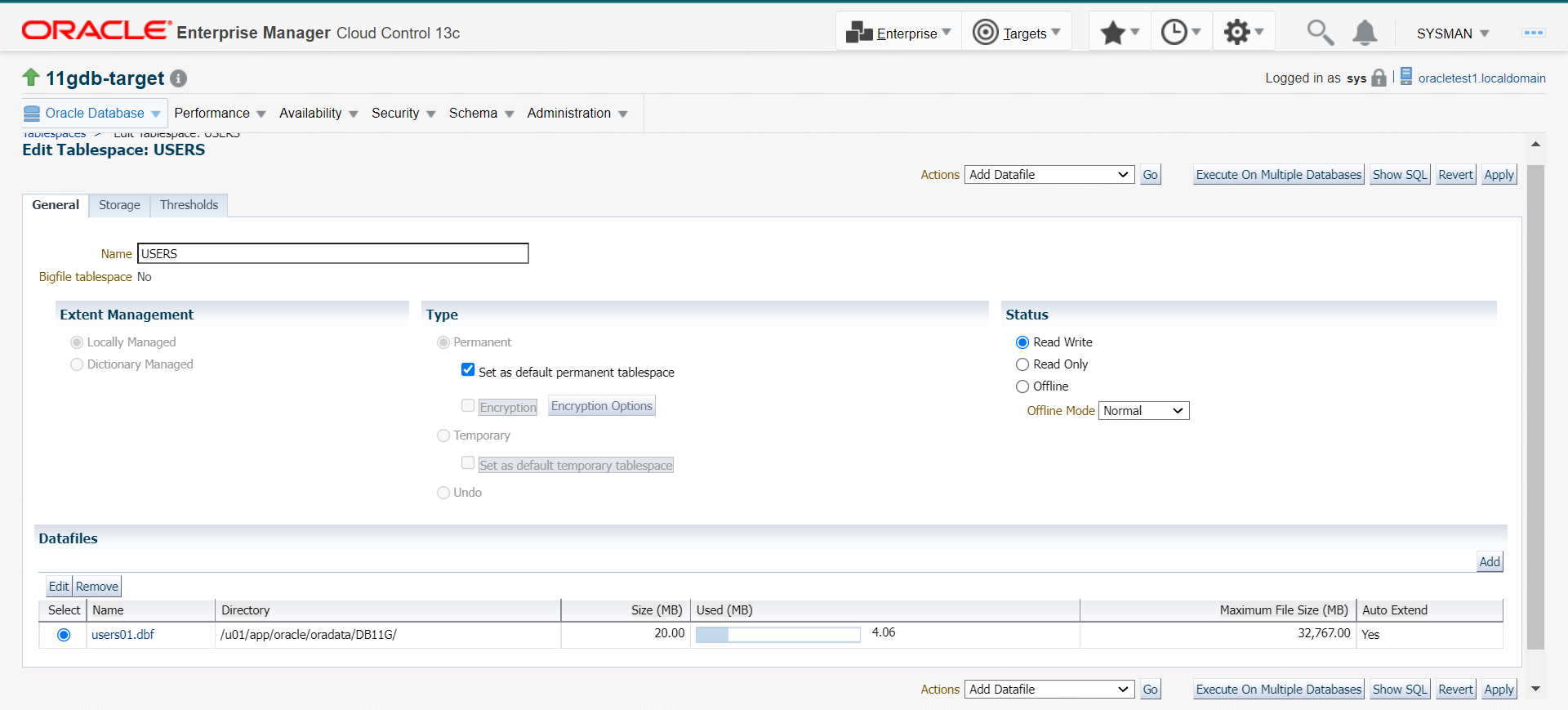Click the lock icon beside sys
This screenshot has height=710, width=1568.
tap(1379, 78)
